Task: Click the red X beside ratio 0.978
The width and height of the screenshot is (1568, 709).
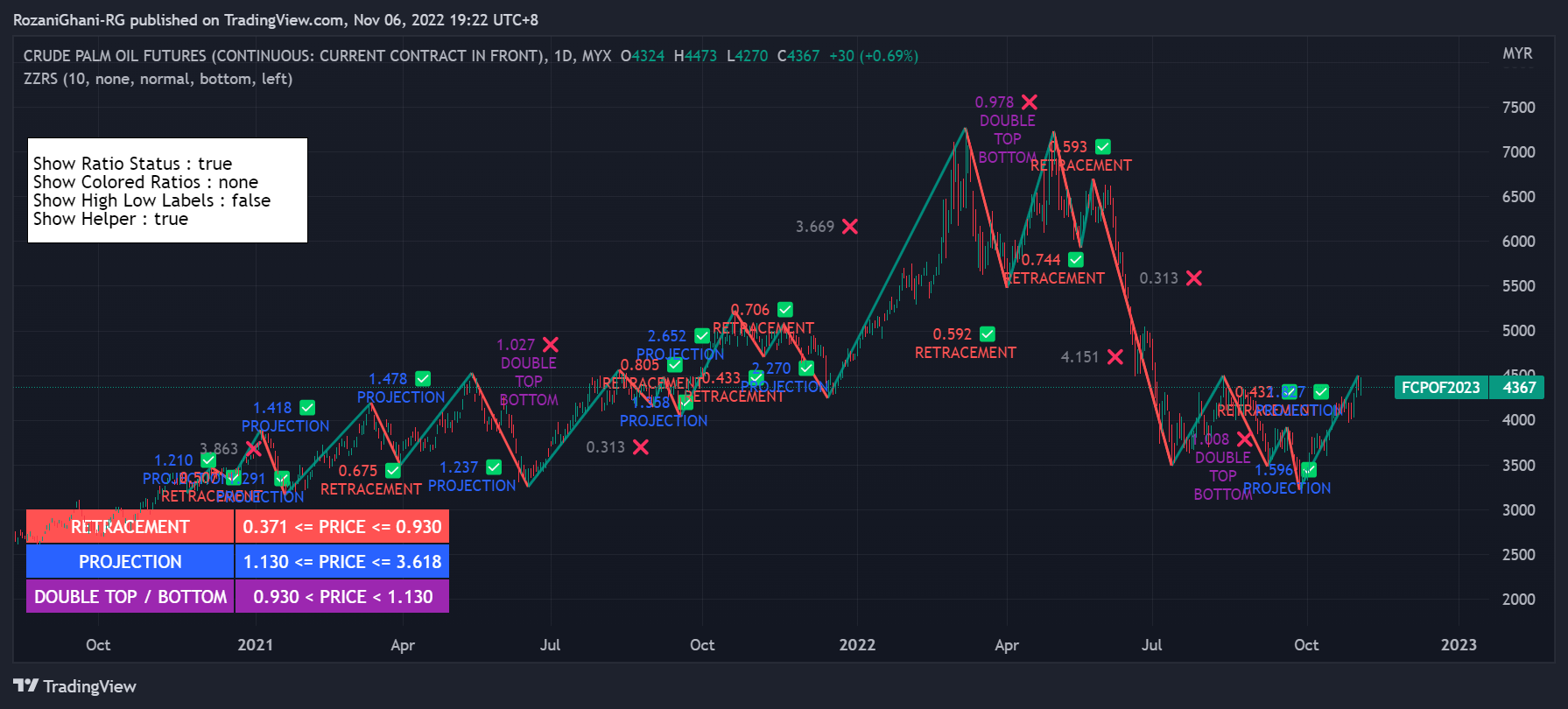Action: (x=1030, y=102)
